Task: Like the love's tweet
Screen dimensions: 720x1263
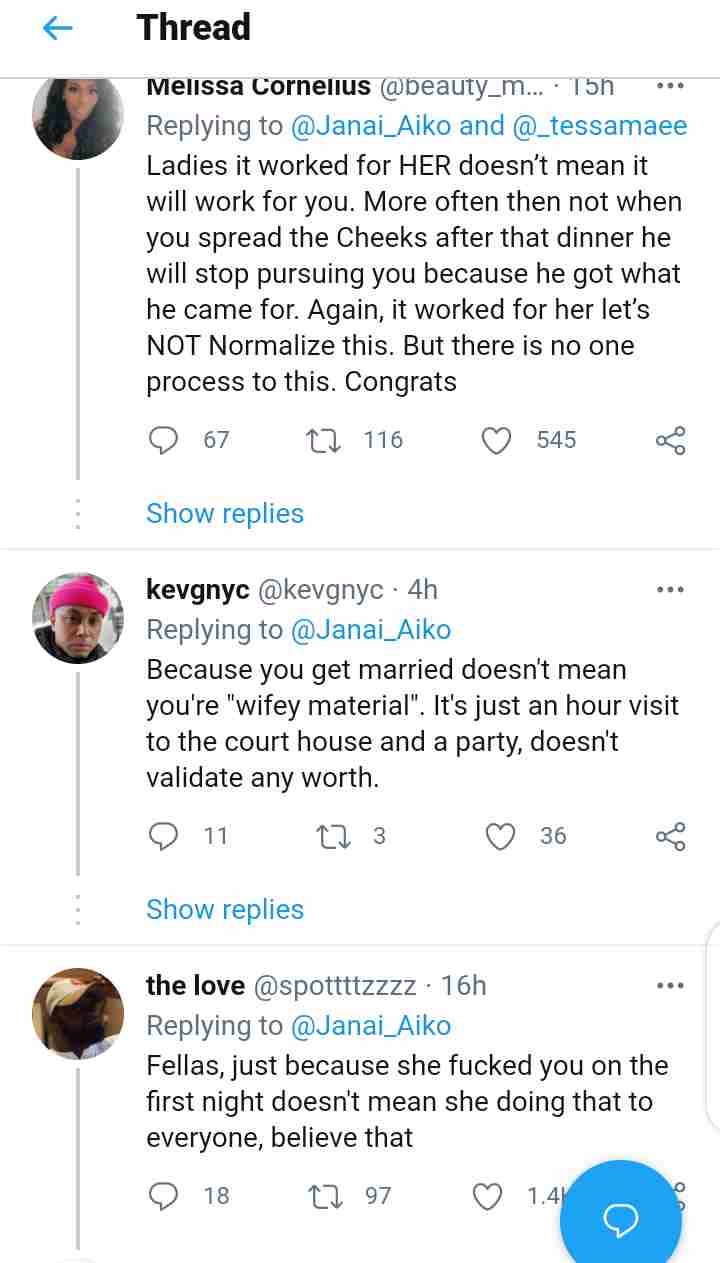Action: (x=488, y=1196)
